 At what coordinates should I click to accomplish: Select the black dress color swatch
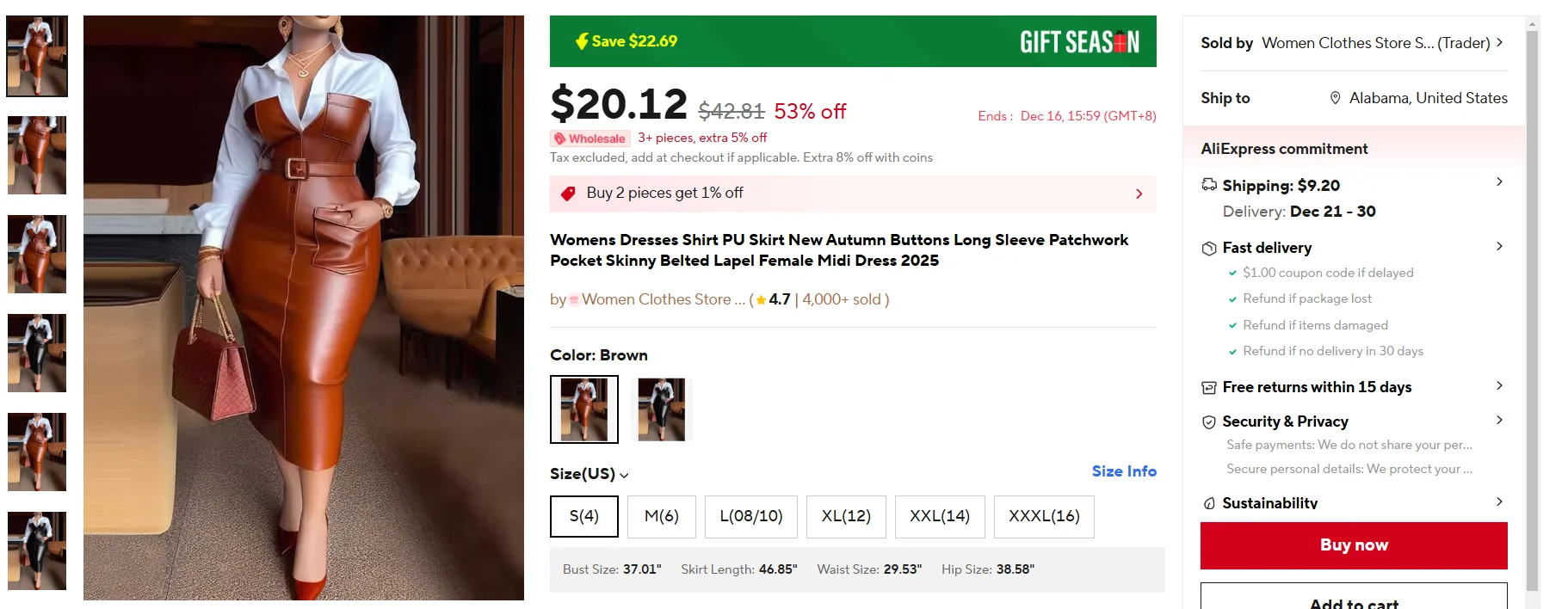[661, 409]
